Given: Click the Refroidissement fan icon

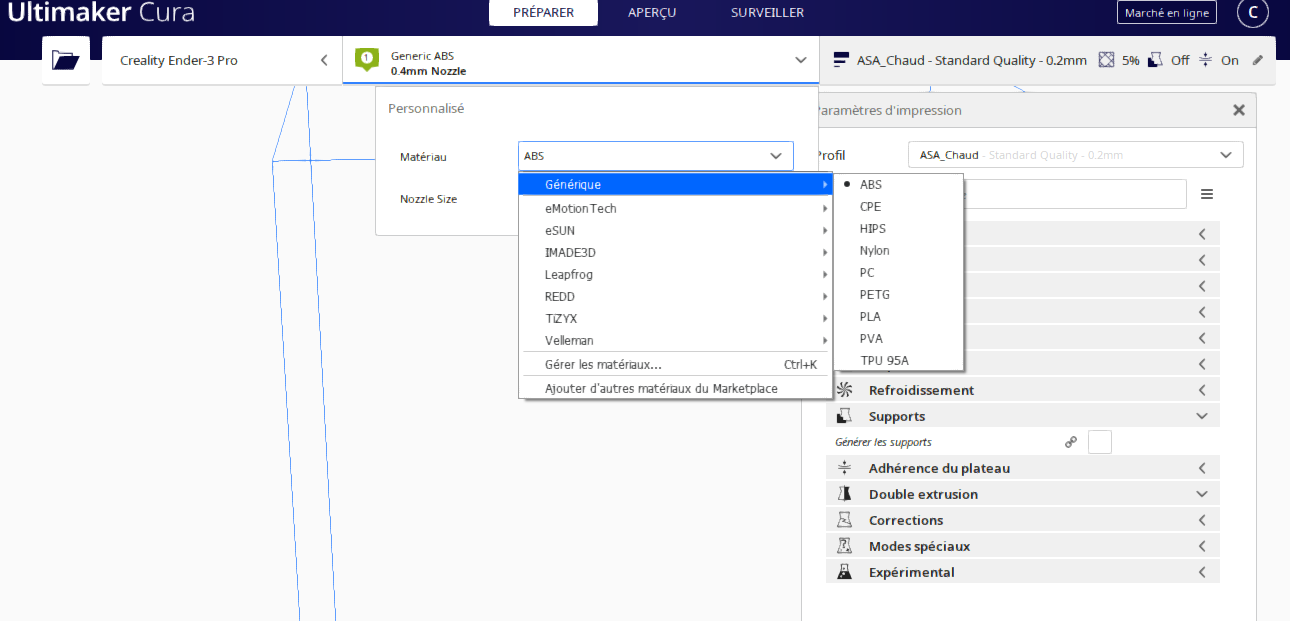Looking at the screenshot, I should pyautogui.click(x=845, y=390).
